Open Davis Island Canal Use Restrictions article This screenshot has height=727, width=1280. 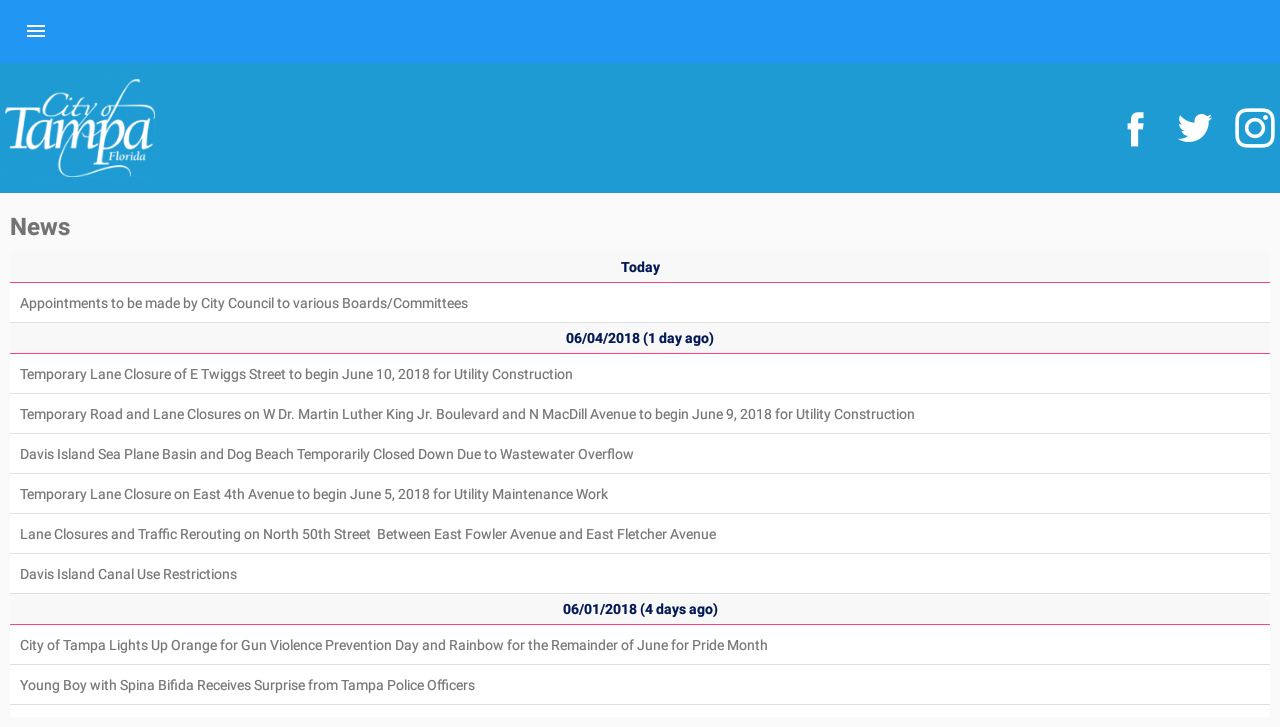point(640,574)
